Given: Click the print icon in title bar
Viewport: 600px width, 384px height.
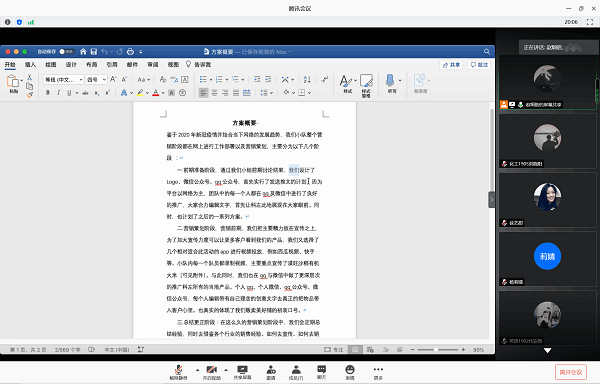Looking at the screenshot, I should [130, 51].
